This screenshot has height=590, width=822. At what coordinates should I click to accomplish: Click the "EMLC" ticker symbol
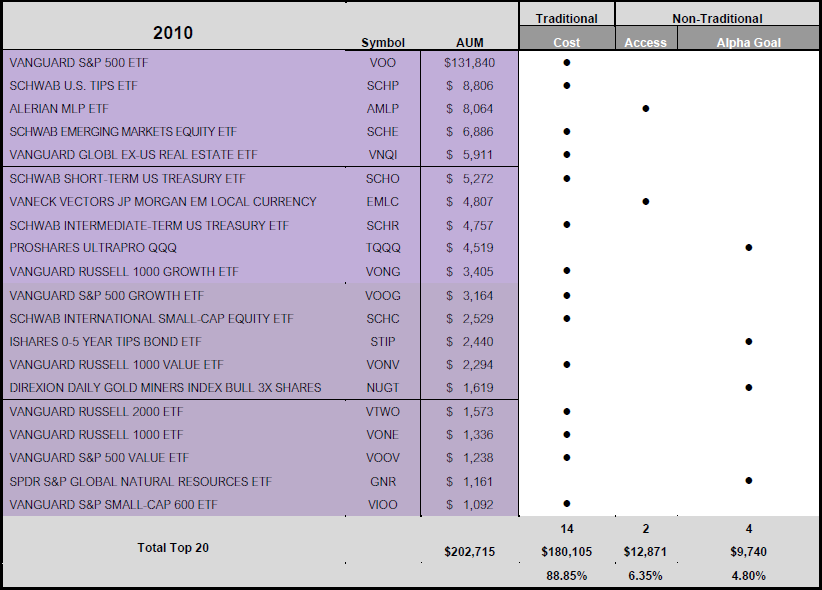(383, 202)
